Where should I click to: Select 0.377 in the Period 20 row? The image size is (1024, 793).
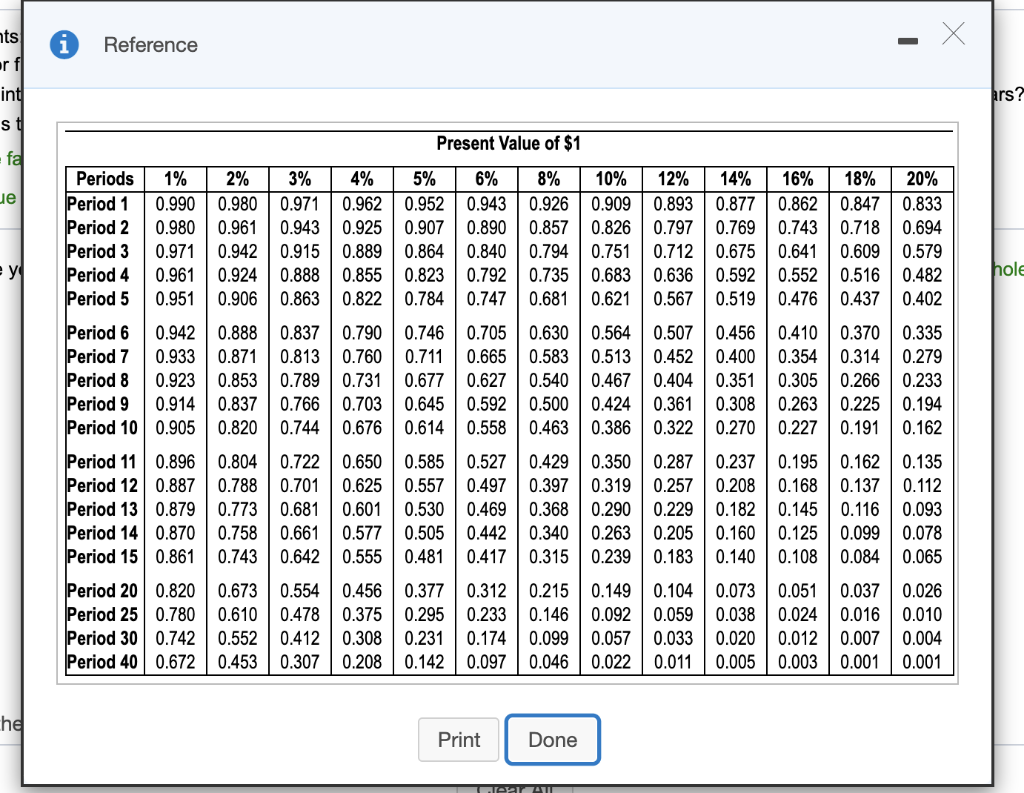point(424,591)
